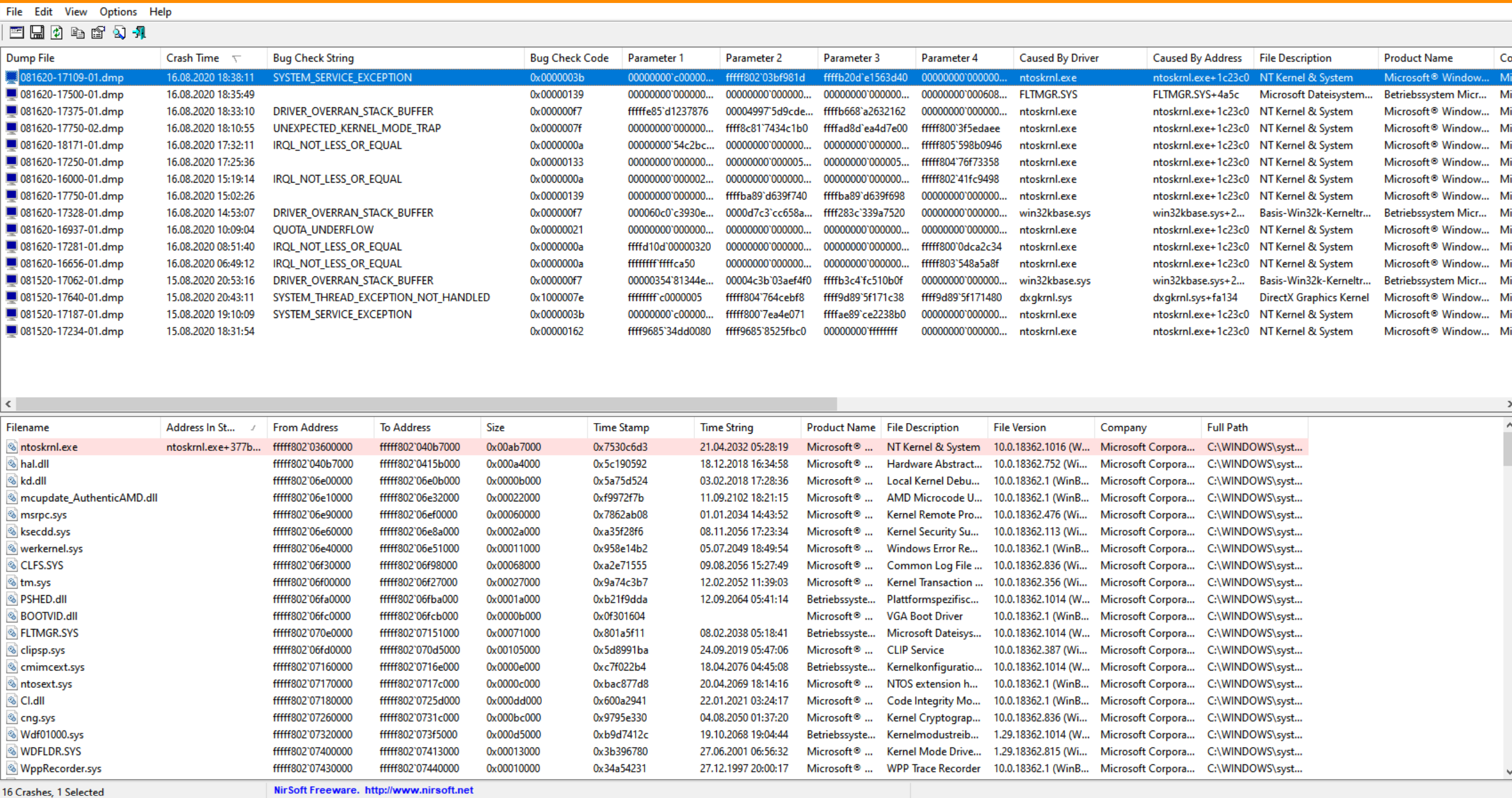The image size is (1512, 798).
Task: Sort by Crash Time column header
Action: [193, 58]
